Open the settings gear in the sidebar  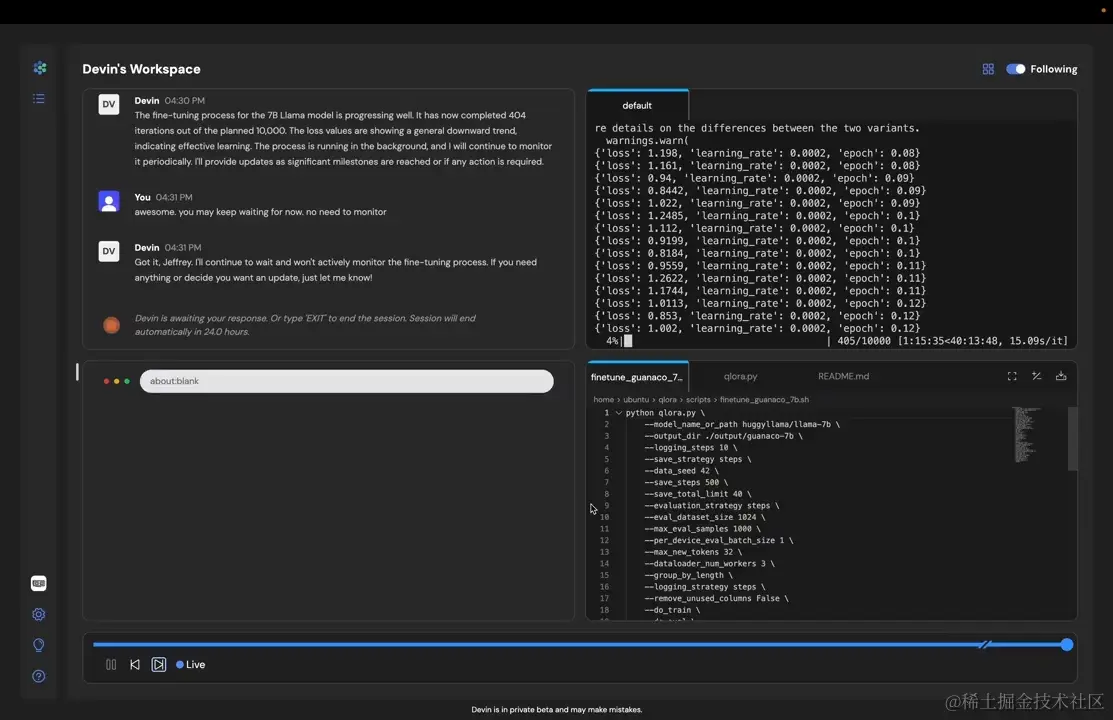[x=39, y=614]
